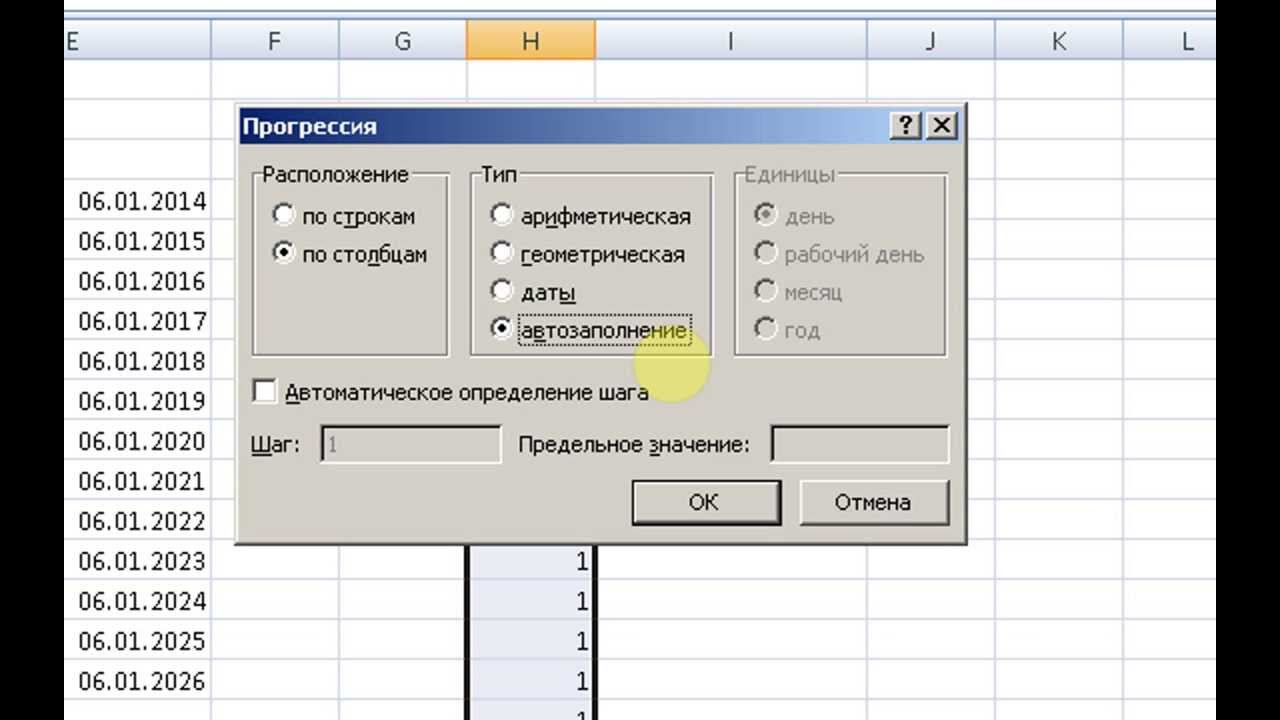Choose the "арифметическая" progression type

click(x=502, y=215)
